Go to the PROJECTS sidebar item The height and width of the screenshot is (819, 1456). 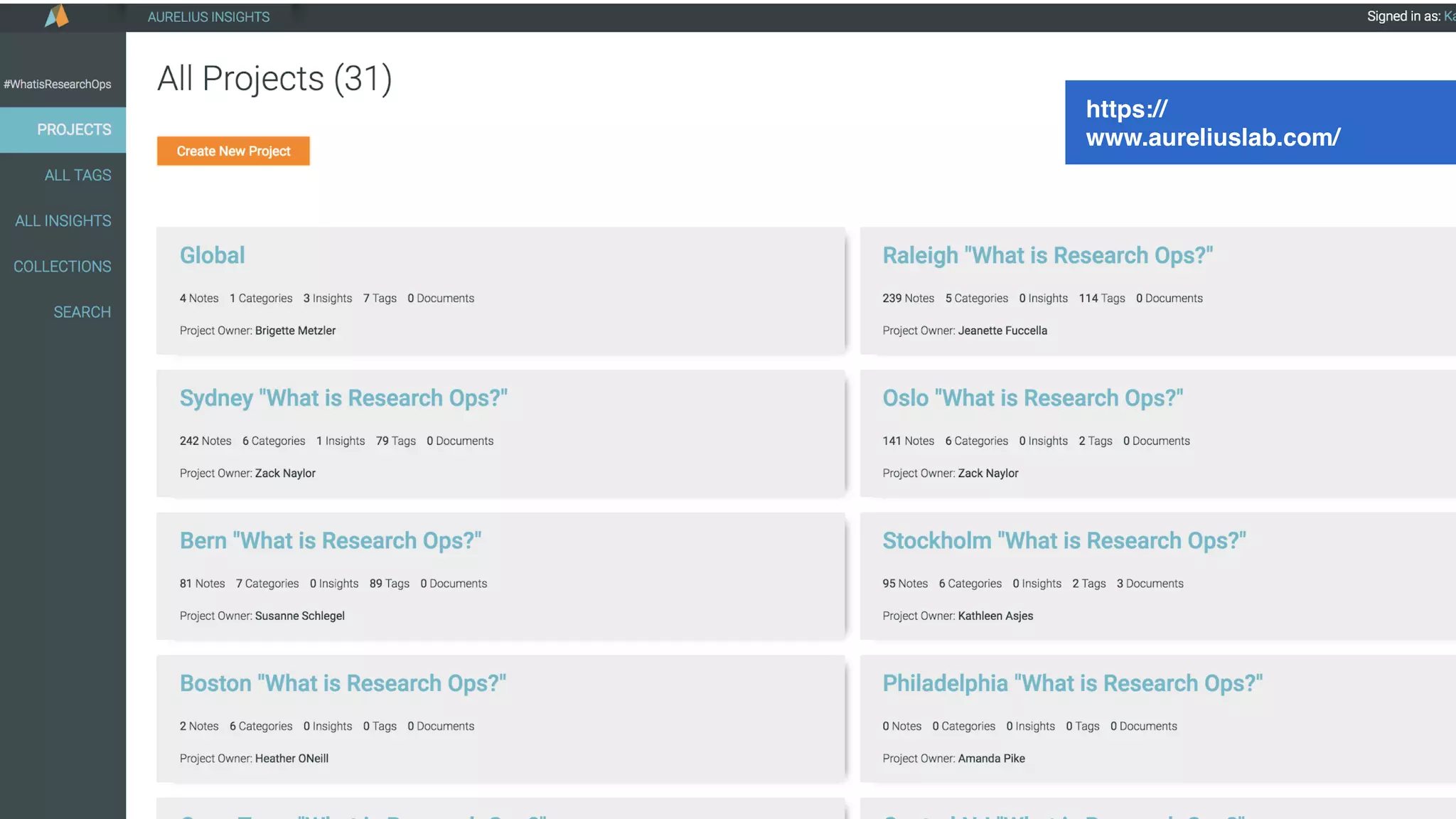coord(74,129)
